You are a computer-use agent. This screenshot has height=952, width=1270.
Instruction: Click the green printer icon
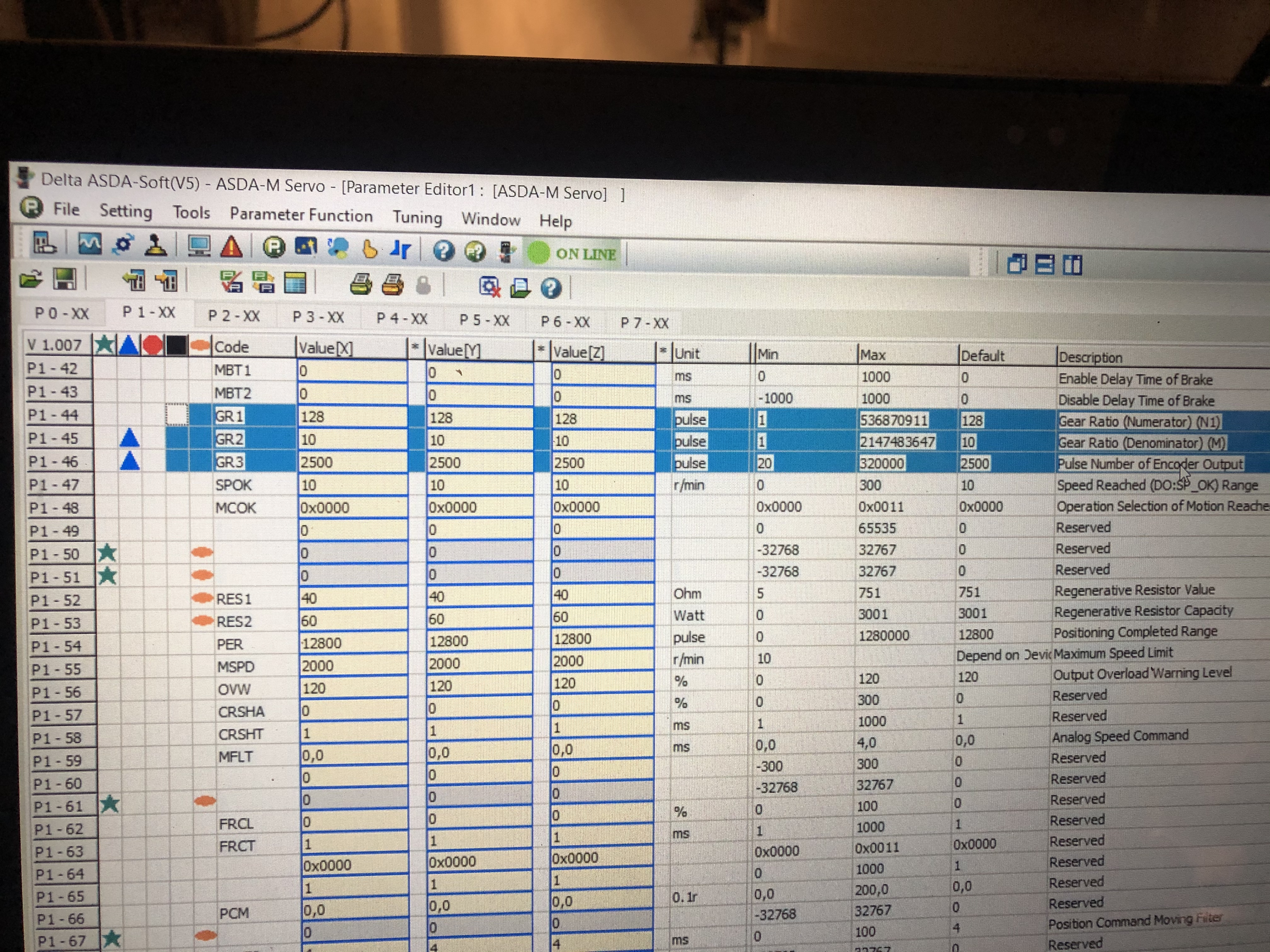[361, 284]
